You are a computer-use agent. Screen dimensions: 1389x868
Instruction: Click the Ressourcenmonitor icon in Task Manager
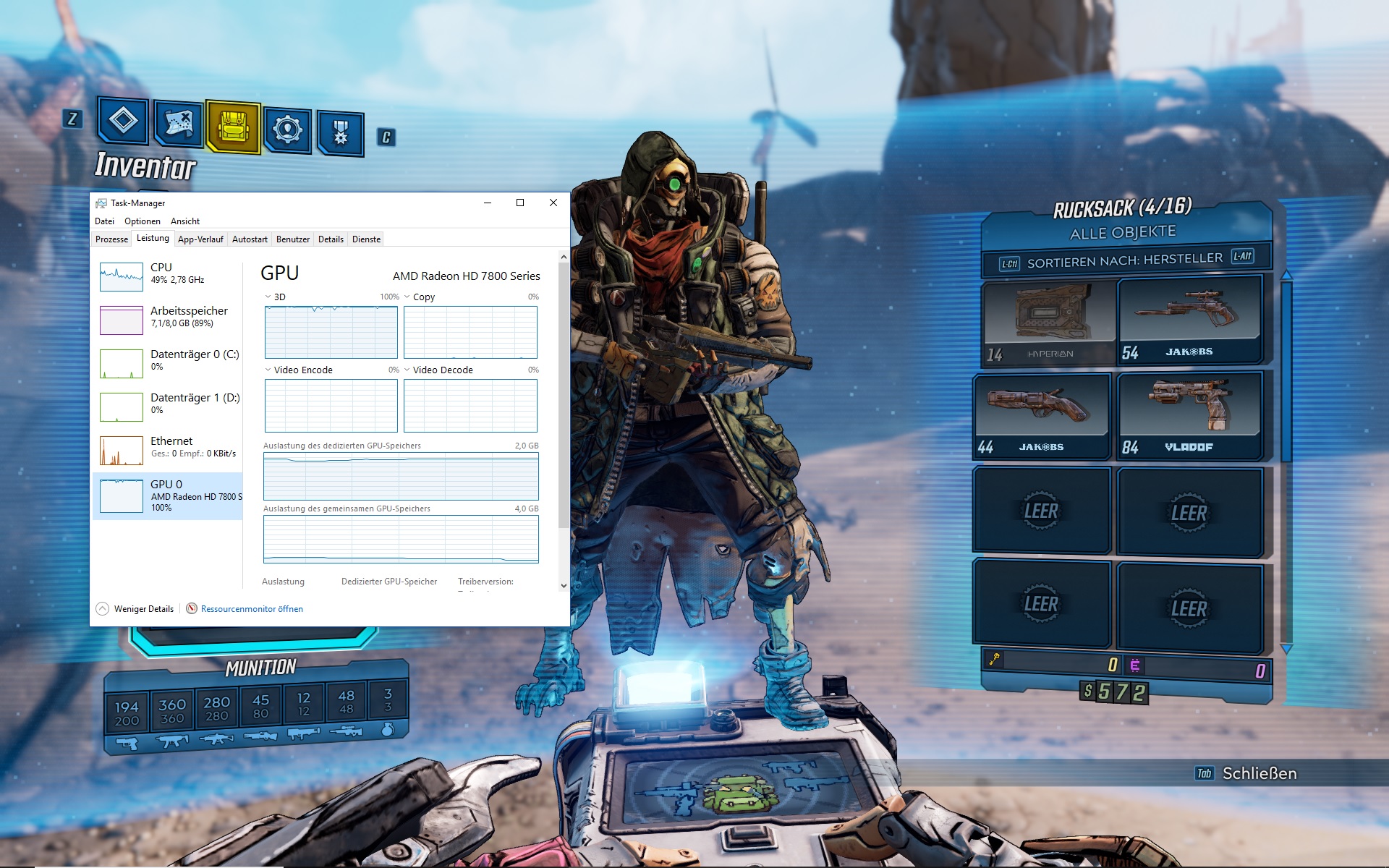coord(192,608)
